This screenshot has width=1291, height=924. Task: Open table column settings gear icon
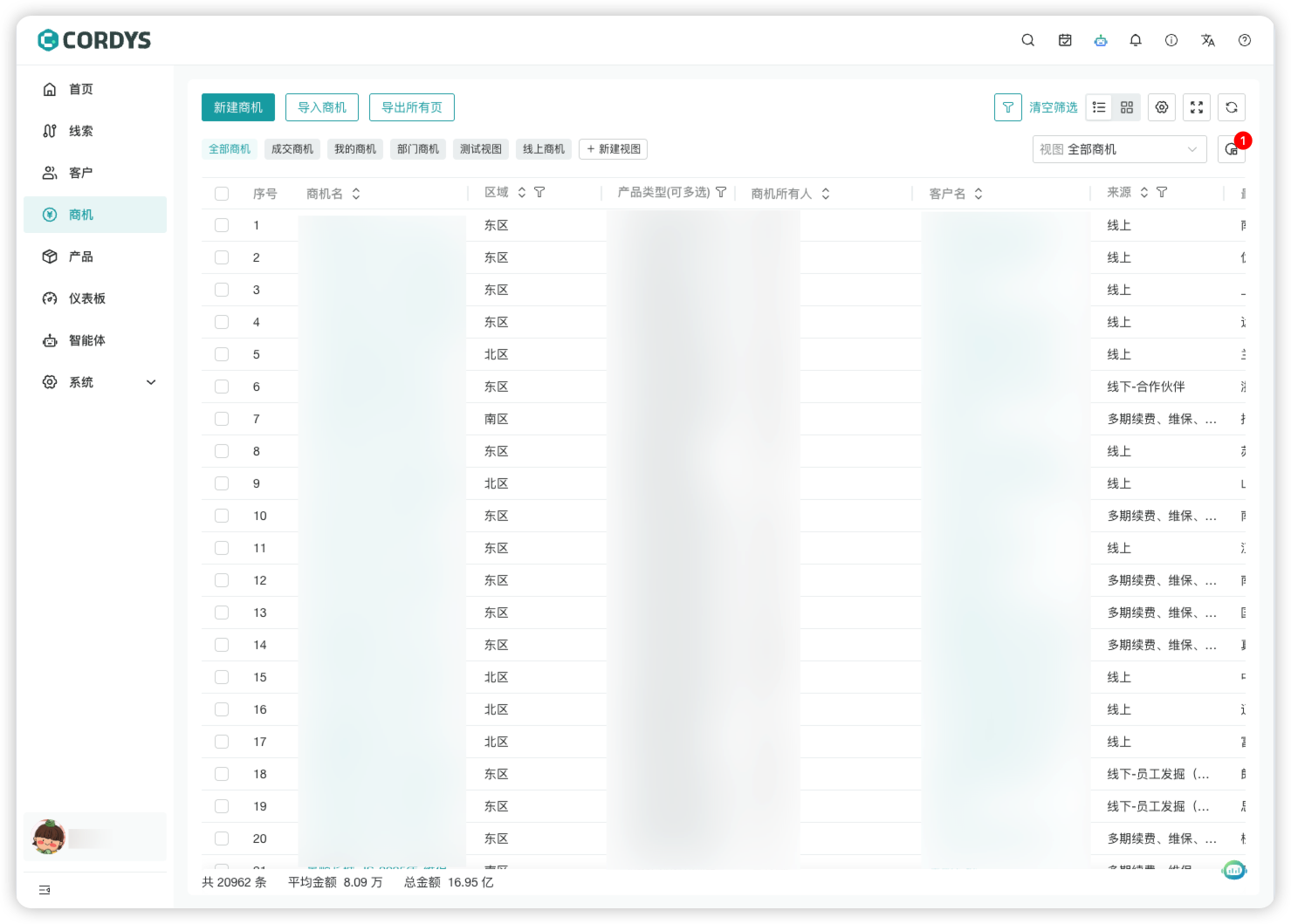tap(1162, 107)
